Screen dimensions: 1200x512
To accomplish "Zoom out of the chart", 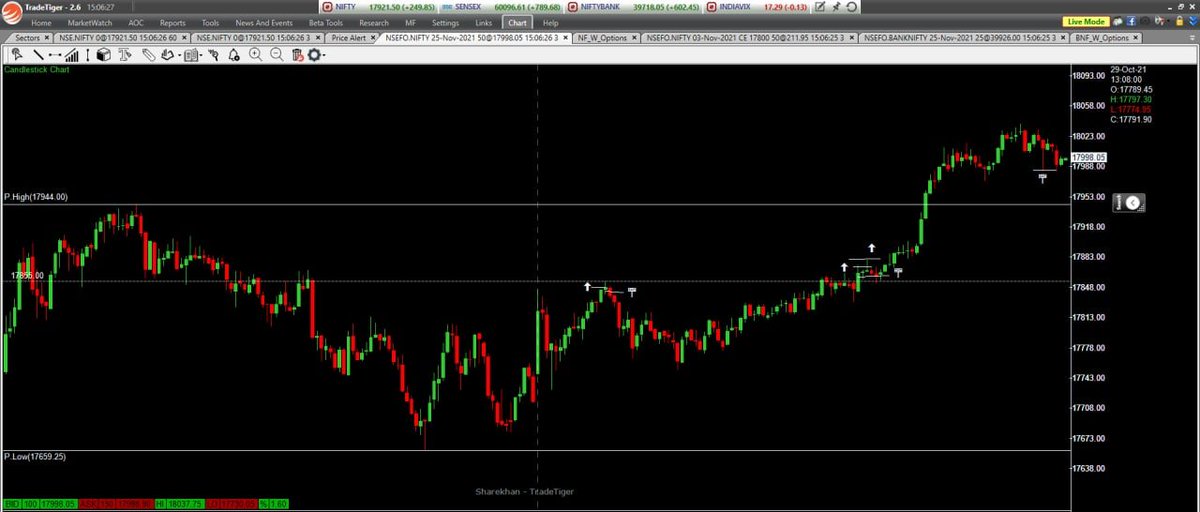I will point(277,55).
